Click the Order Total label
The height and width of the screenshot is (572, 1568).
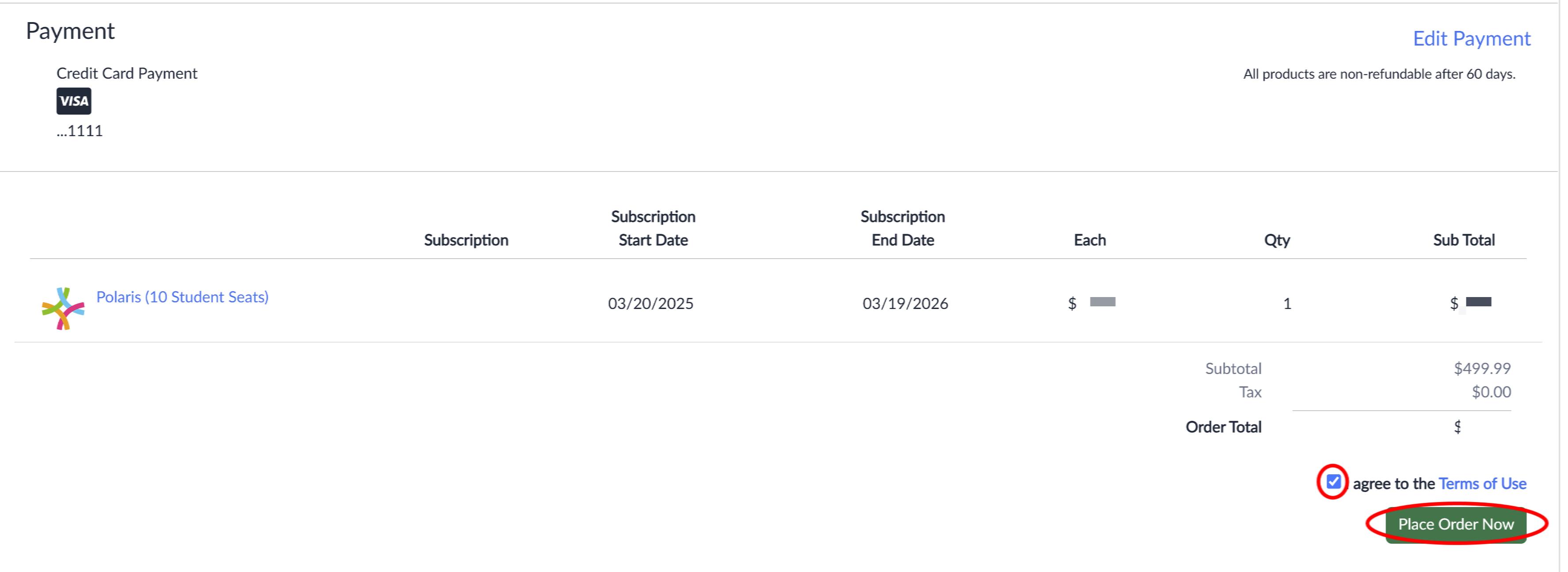tap(1223, 427)
